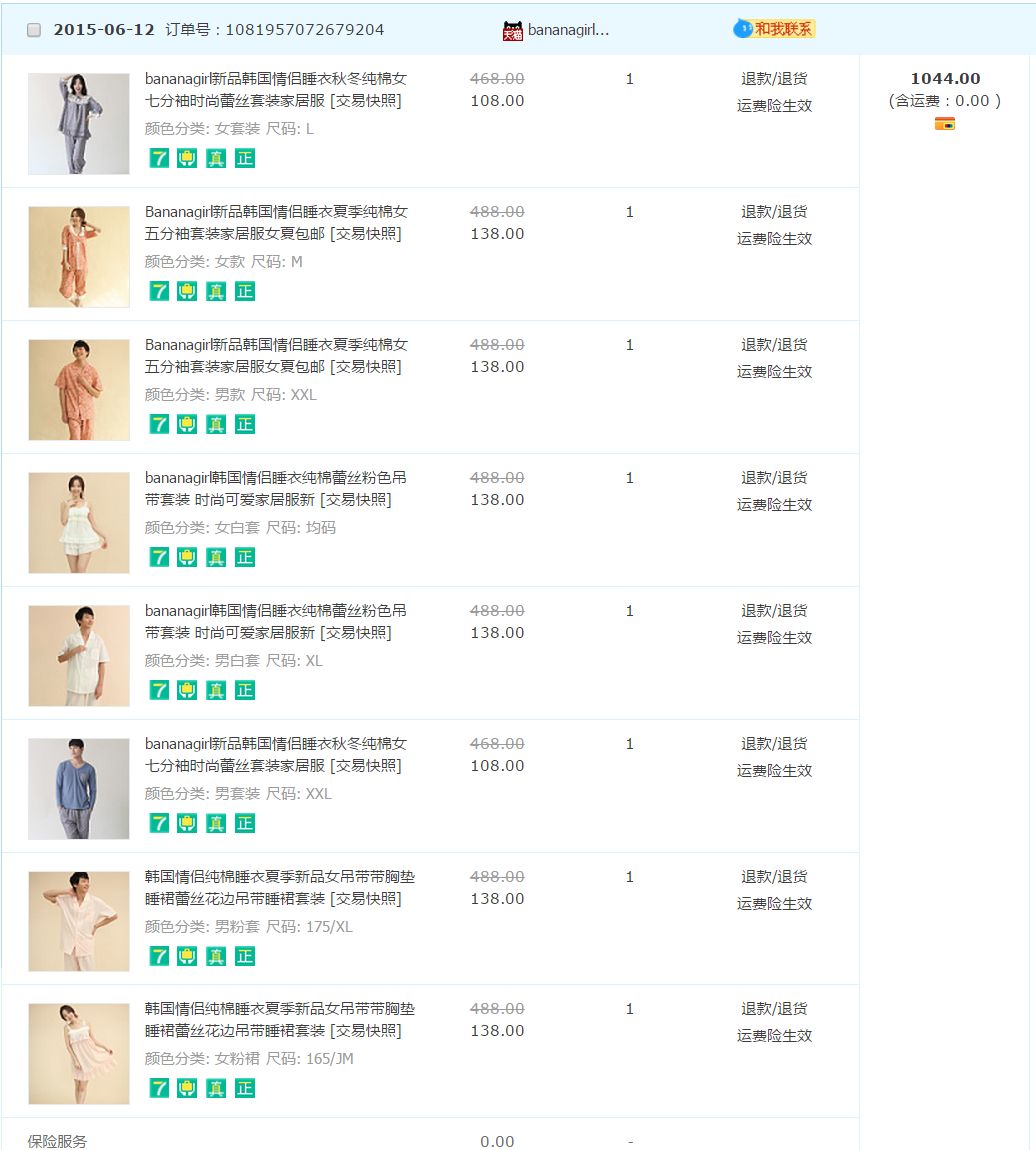This screenshot has width=1036, height=1150.
Task: Click the yellow shield badge under 女白套 item
Action: pos(187,557)
